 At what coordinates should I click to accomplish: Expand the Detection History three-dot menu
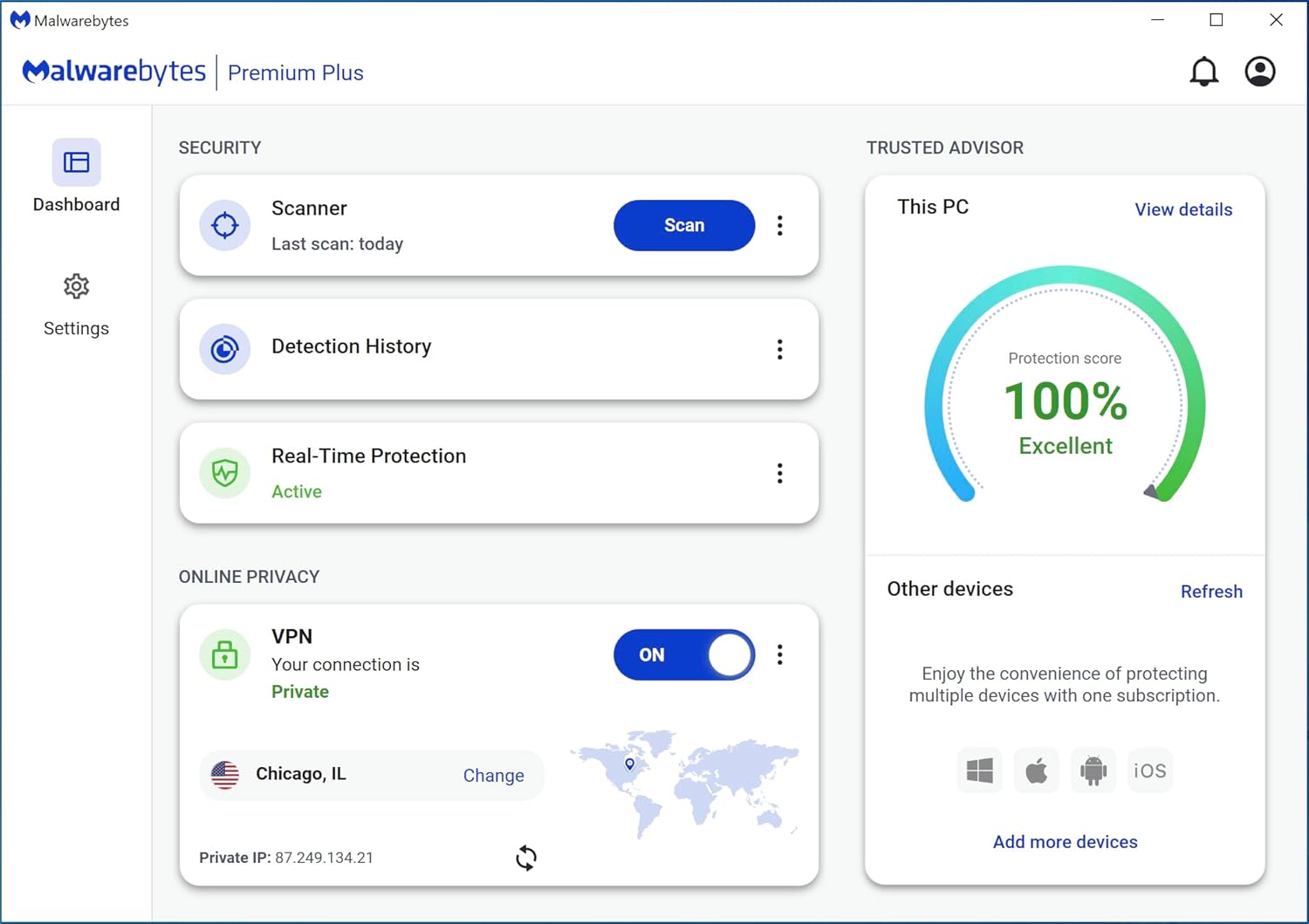(779, 349)
